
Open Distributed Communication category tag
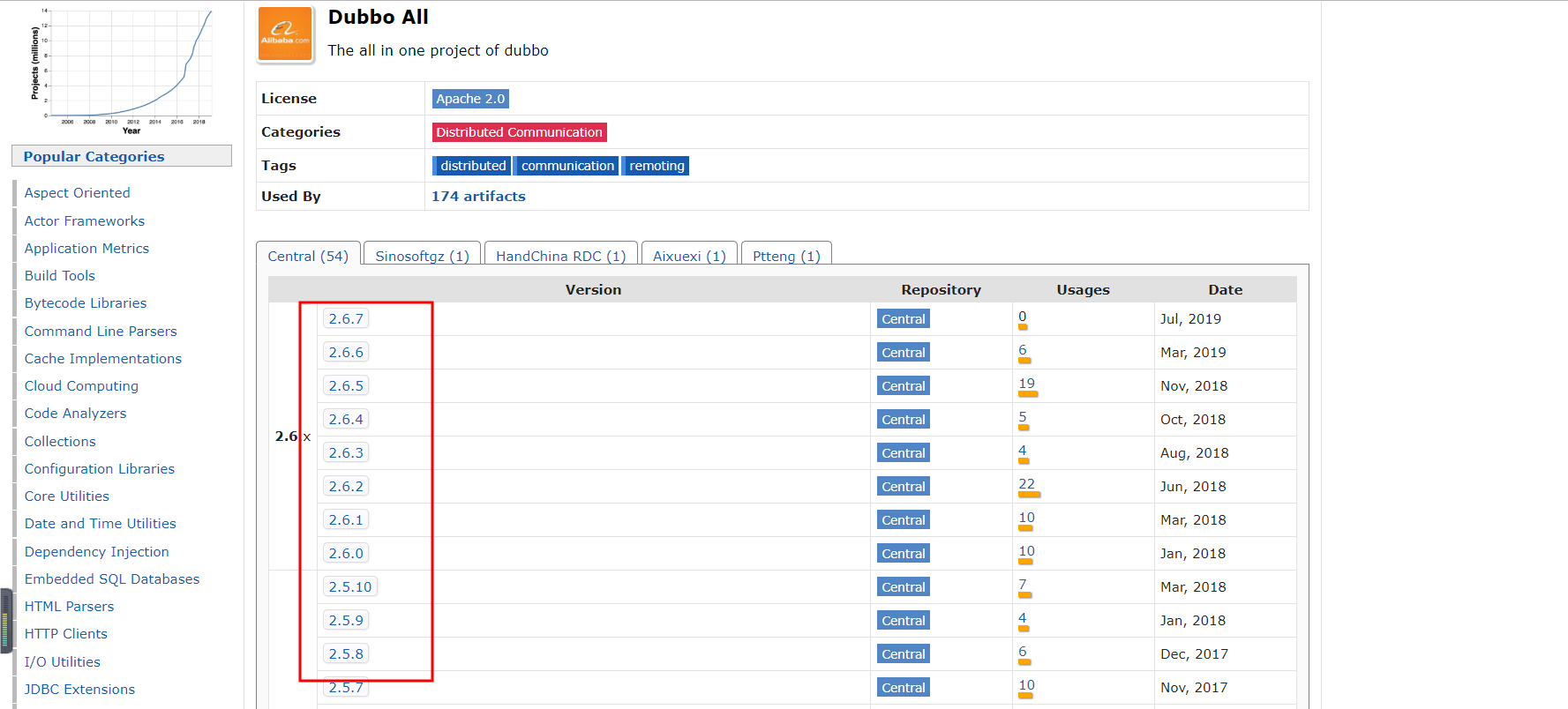coord(519,132)
